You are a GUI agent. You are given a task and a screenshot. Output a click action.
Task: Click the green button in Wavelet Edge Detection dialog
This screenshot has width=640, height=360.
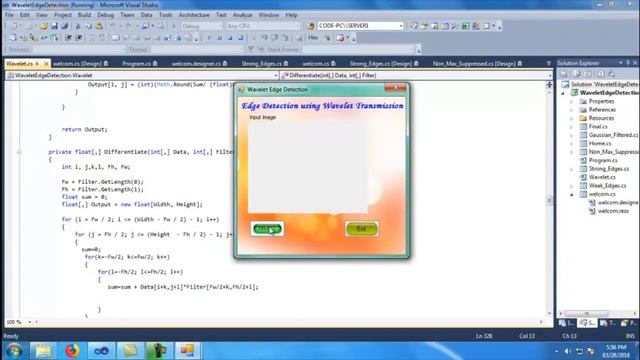267,229
